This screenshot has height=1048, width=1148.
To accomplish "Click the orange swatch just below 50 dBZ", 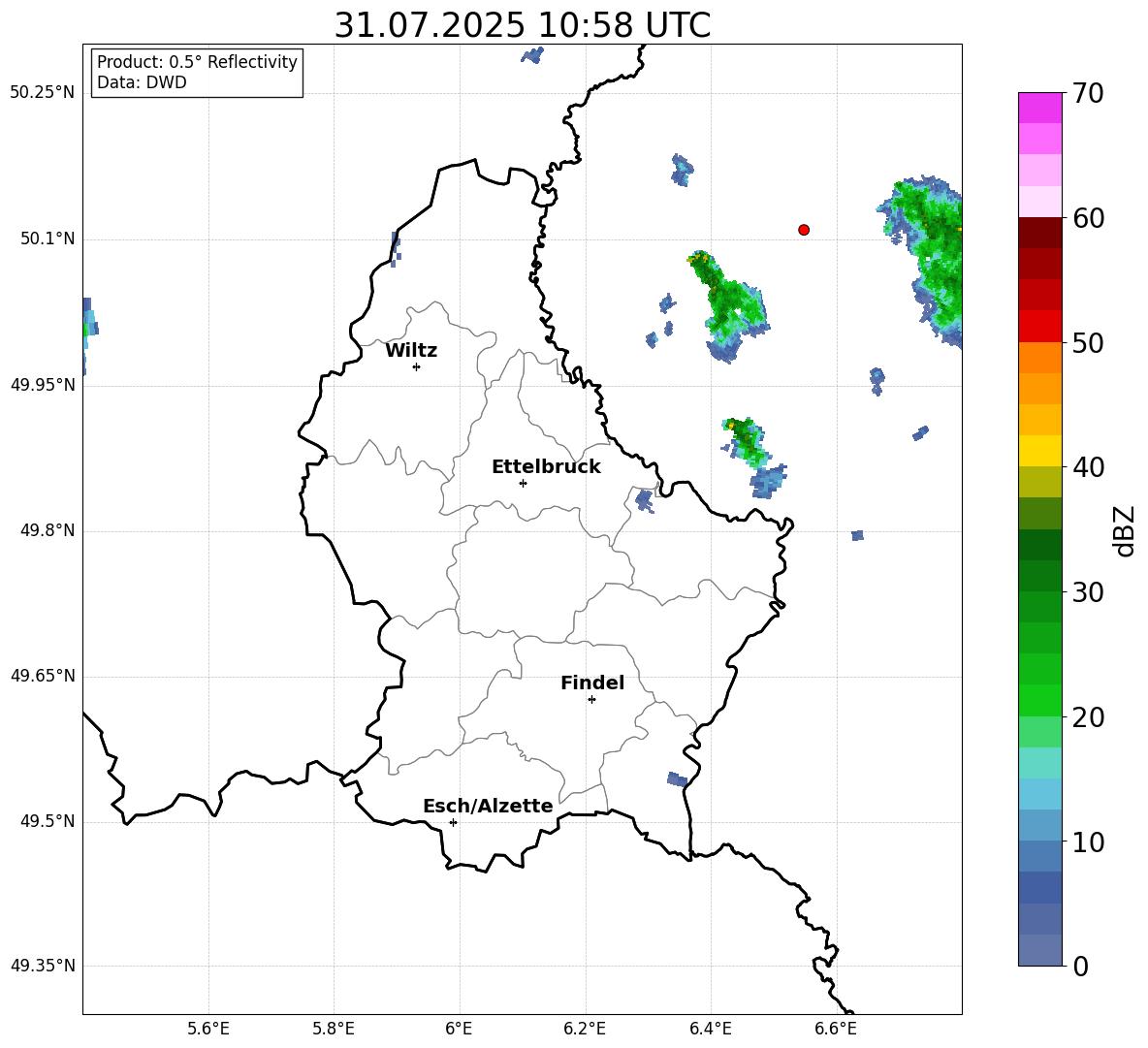I will 1039,358.
